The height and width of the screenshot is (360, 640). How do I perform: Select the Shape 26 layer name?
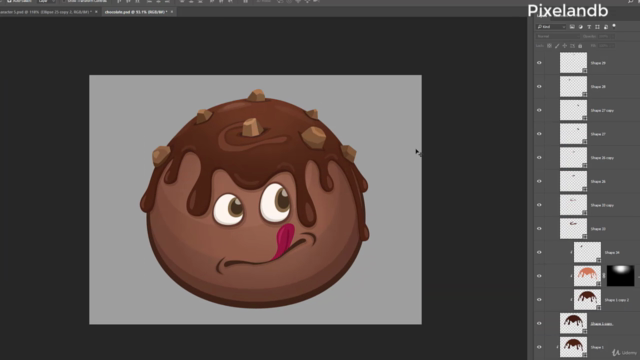pos(598,182)
